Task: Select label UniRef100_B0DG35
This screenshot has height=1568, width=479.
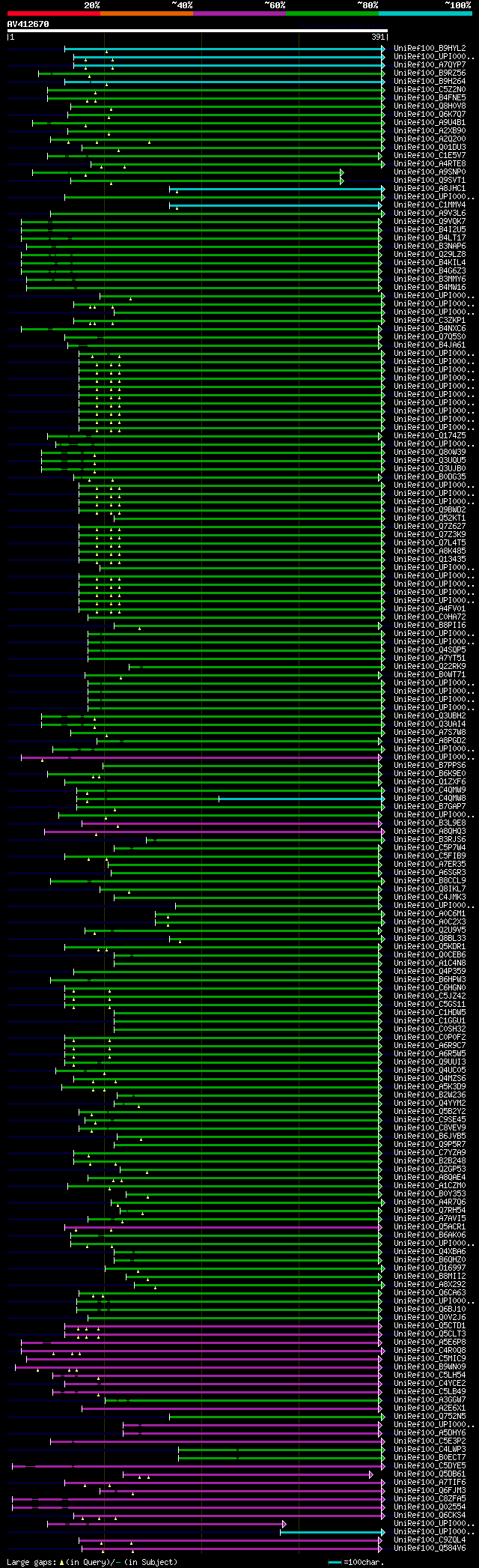Action: click(430, 477)
